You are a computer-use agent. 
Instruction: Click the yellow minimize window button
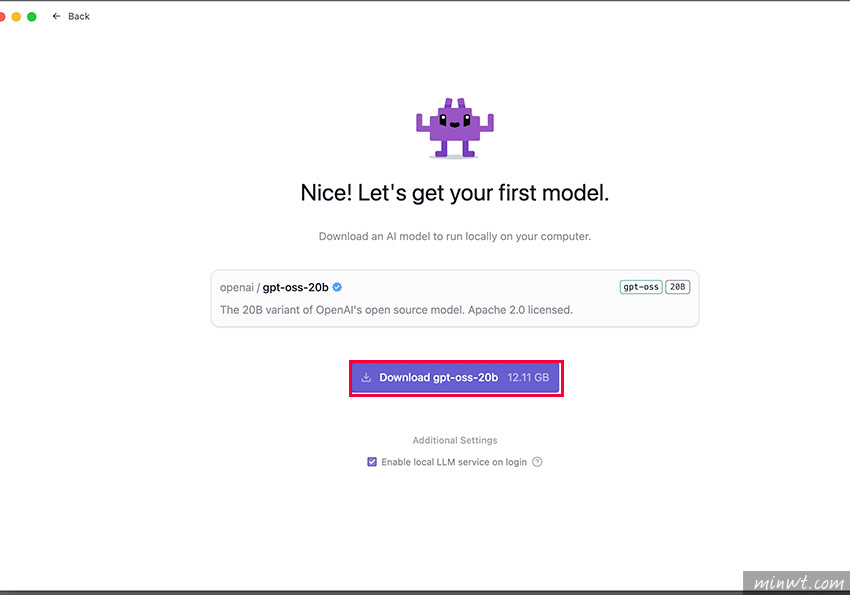coord(16,17)
